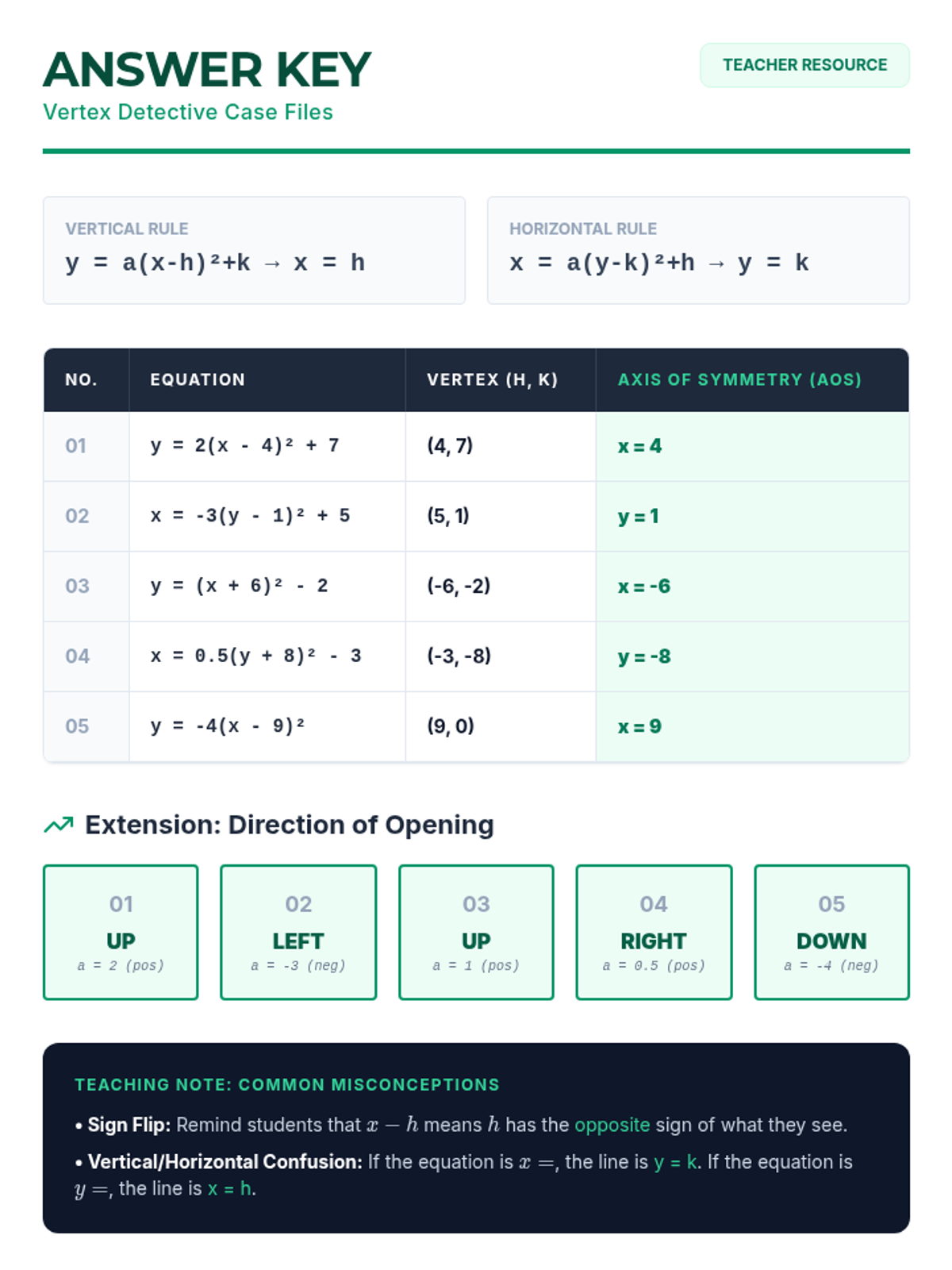
Task: Open the 04 RIGHT direction card
Action: coord(654,932)
